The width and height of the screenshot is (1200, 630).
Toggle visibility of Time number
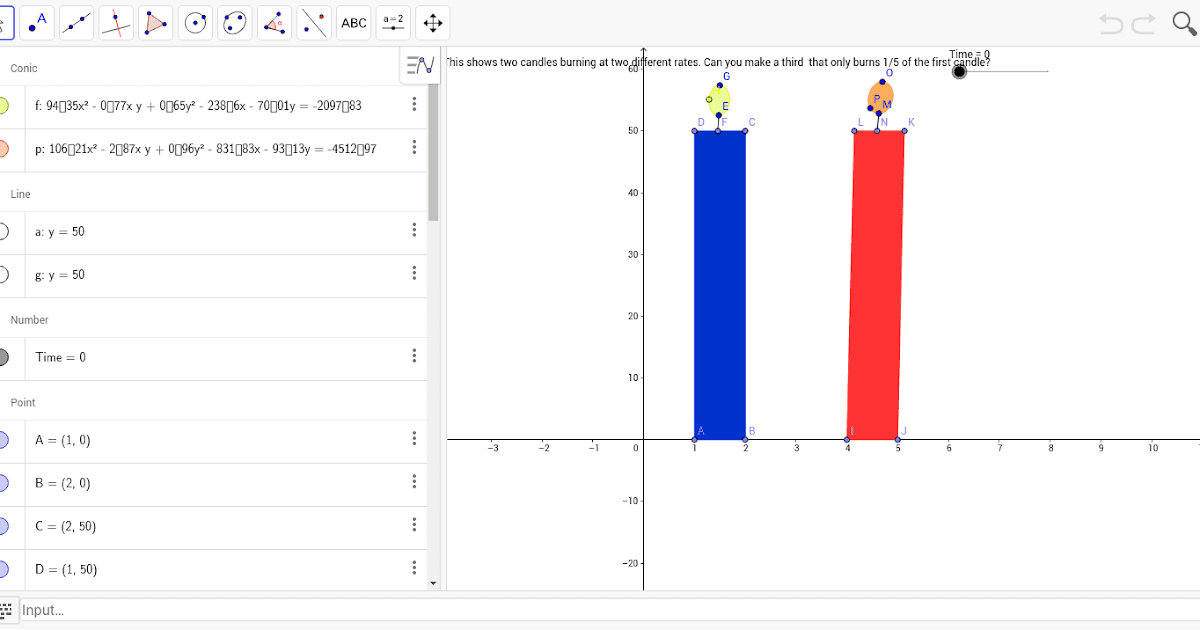click(2, 357)
